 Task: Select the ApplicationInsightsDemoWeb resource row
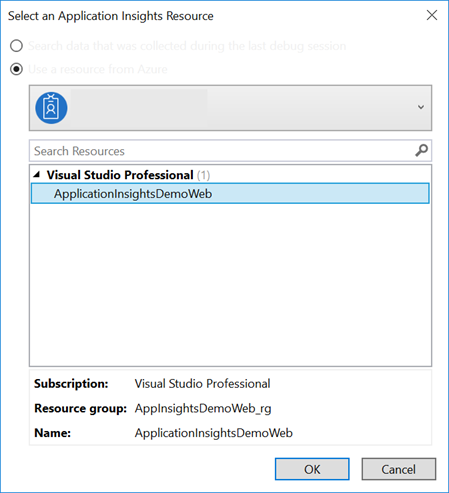coord(230,193)
